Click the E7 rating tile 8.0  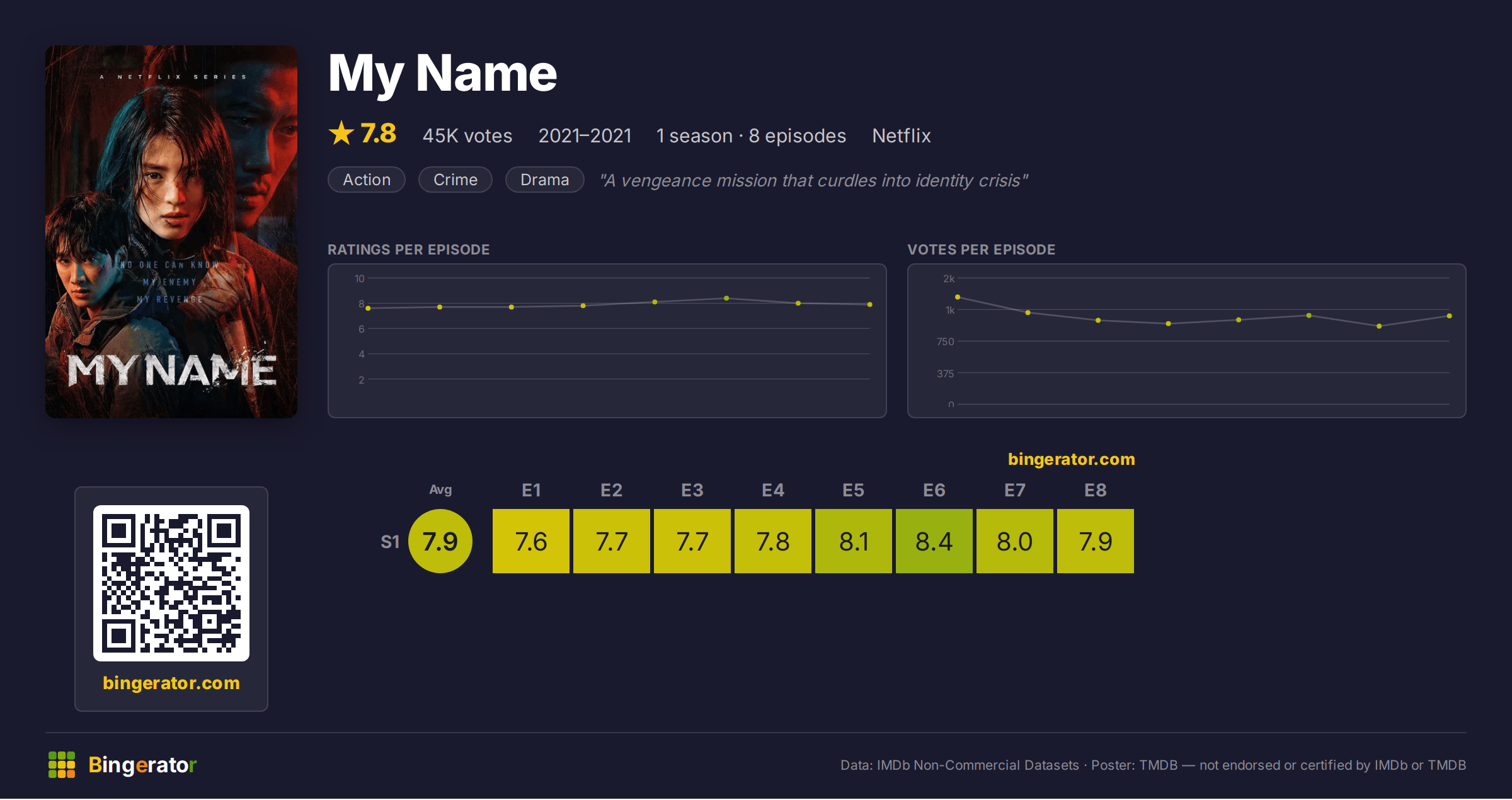pyautogui.click(x=1015, y=541)
